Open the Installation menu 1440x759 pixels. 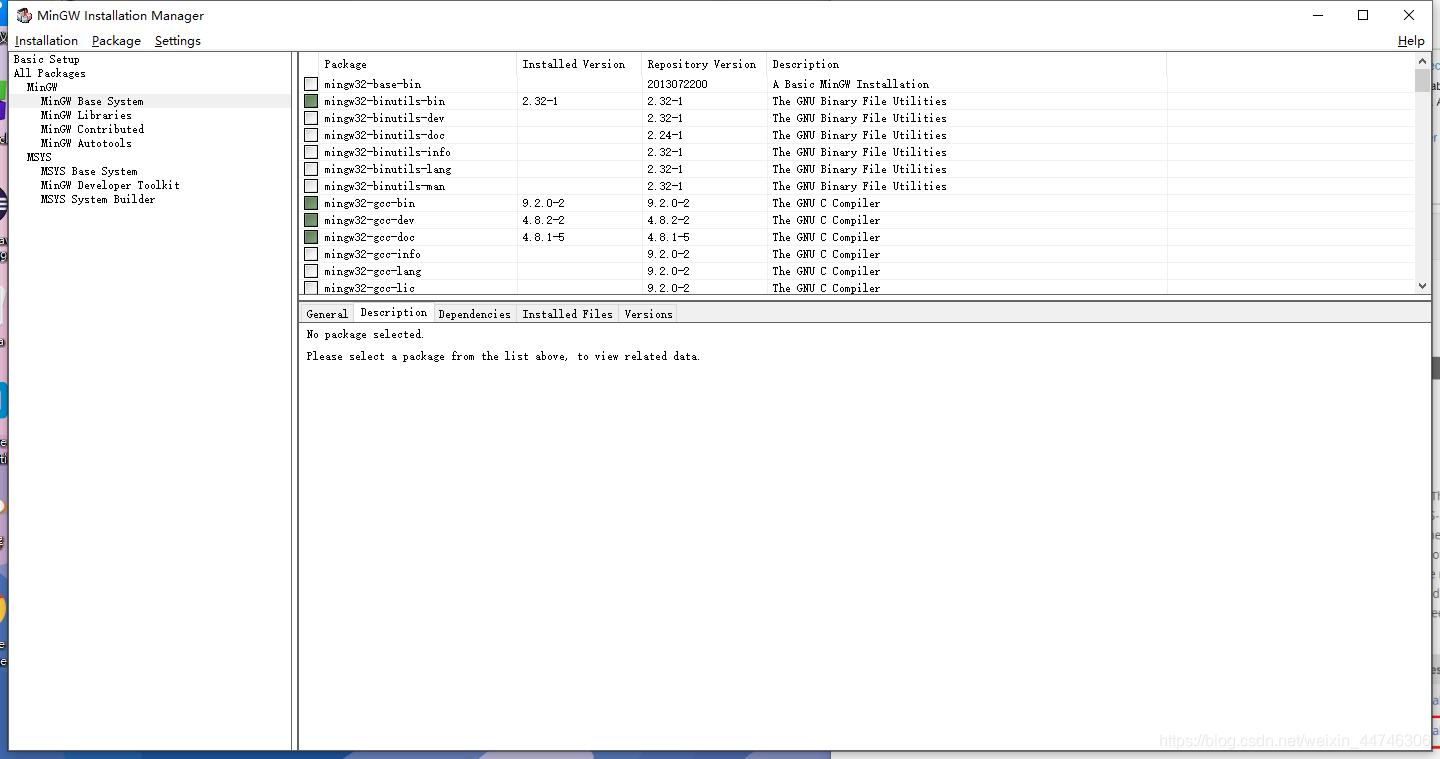tap(46, 41)
